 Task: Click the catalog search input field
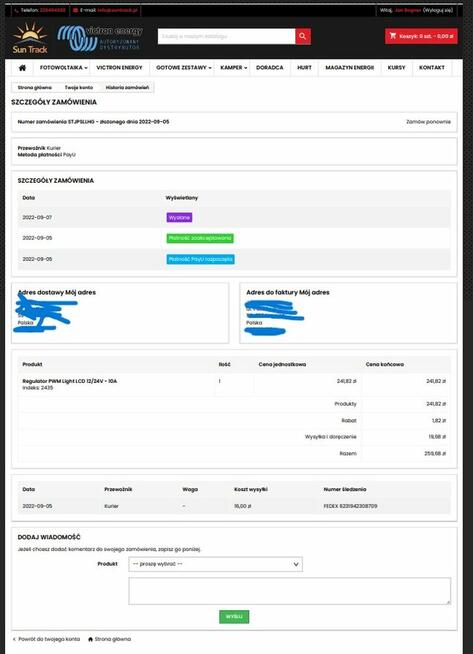tap(226, 36)
